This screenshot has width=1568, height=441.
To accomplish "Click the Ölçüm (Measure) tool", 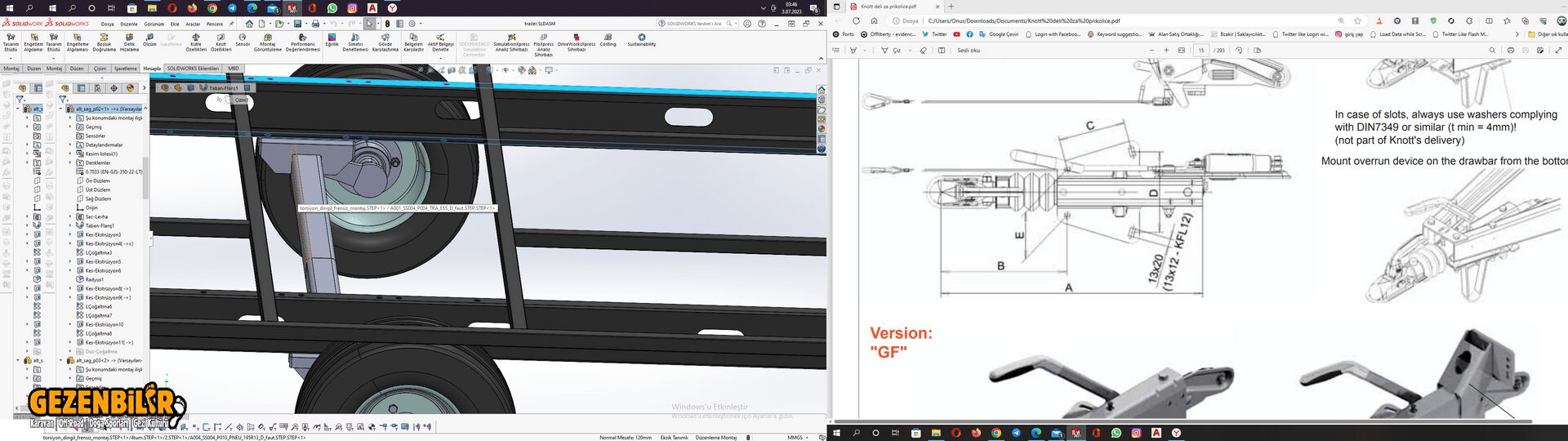I will [x=149, y=39].
